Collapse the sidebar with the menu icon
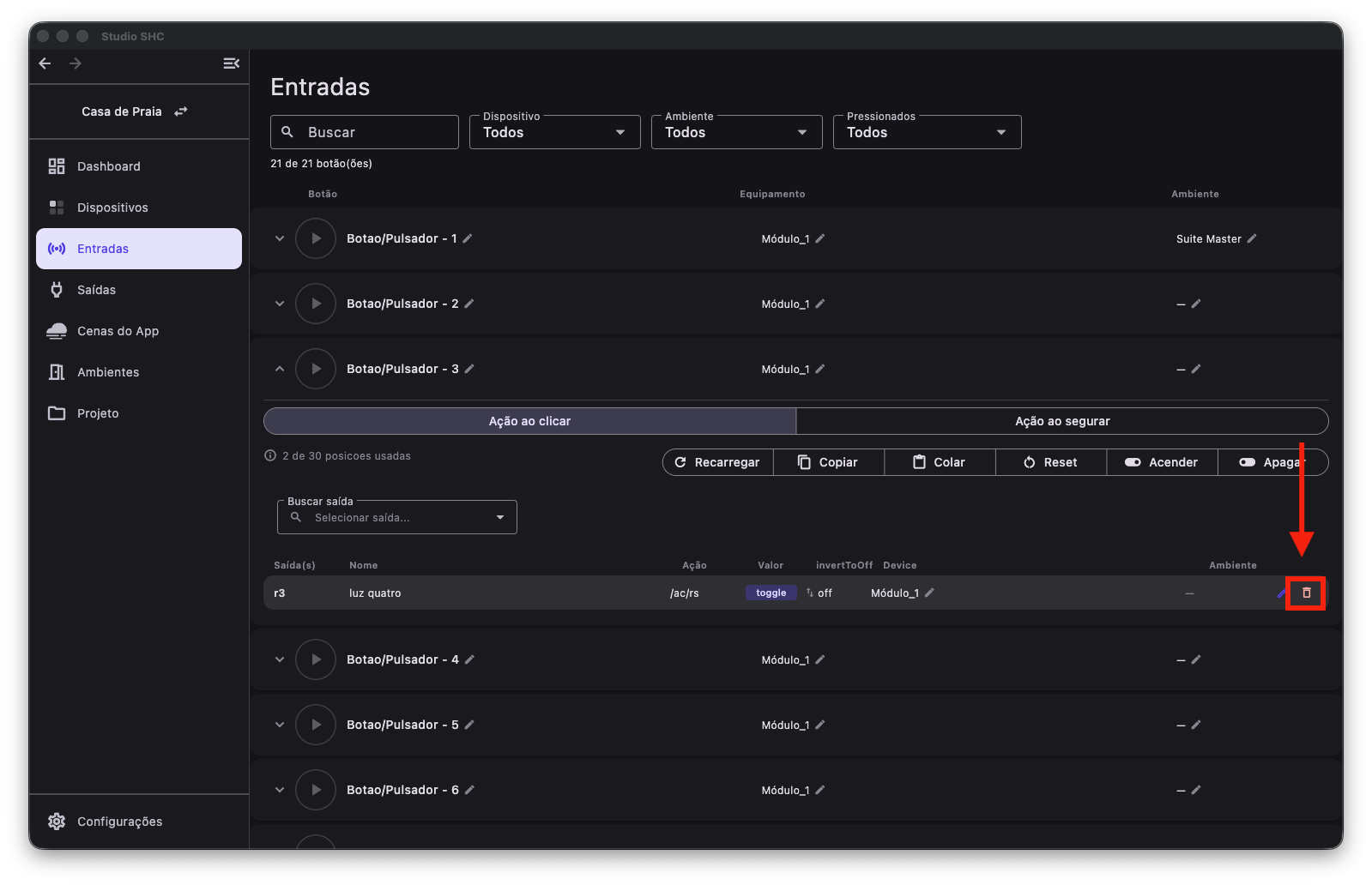The image size is (1372, 885). click(231, 63)
